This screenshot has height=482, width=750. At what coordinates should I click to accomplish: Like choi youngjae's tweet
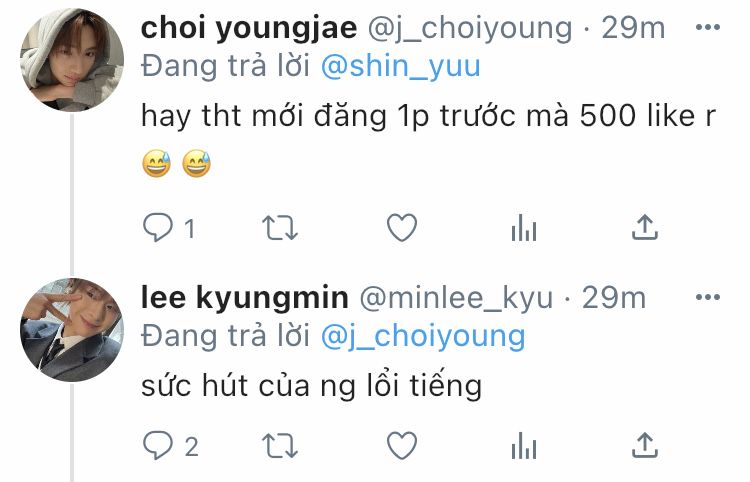coord(402,228)
